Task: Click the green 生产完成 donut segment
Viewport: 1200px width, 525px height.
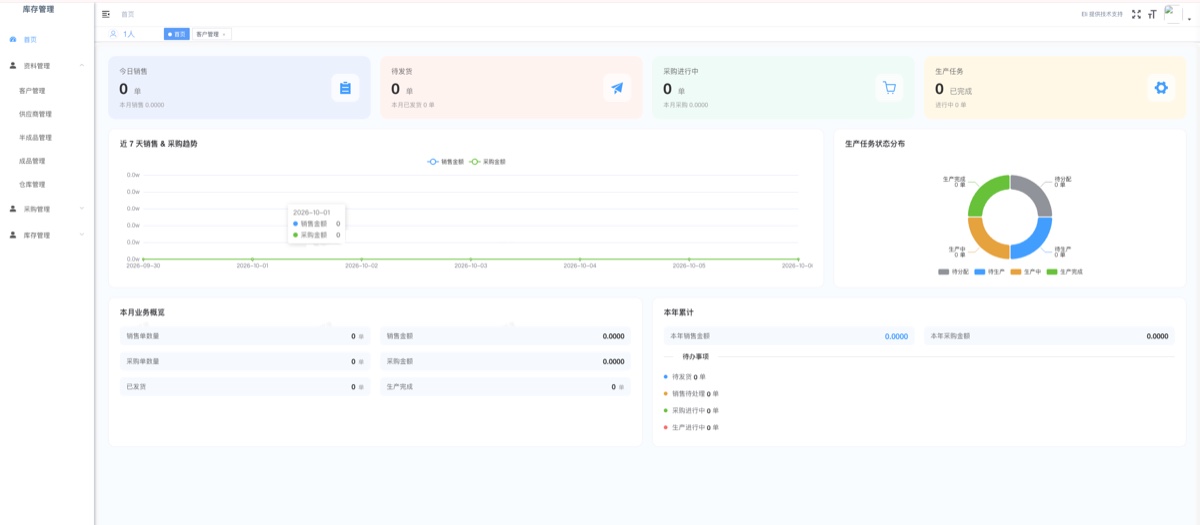Action: pyautogui.click(x=985, y=193)
